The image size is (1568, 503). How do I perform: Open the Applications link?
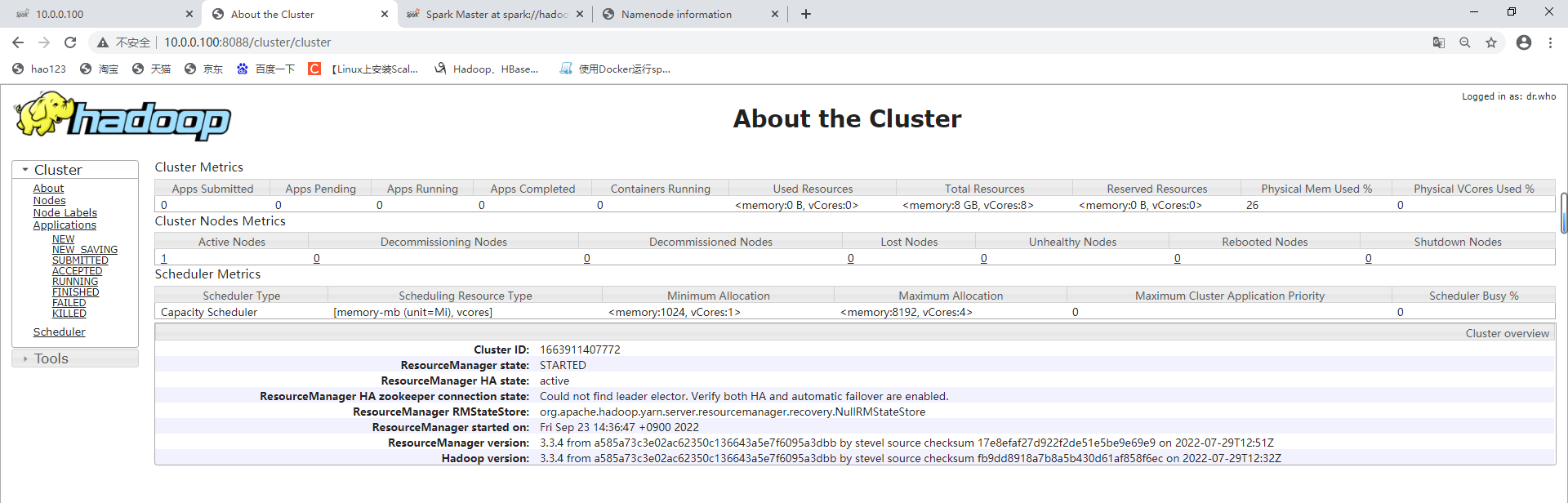click(65, 225)
